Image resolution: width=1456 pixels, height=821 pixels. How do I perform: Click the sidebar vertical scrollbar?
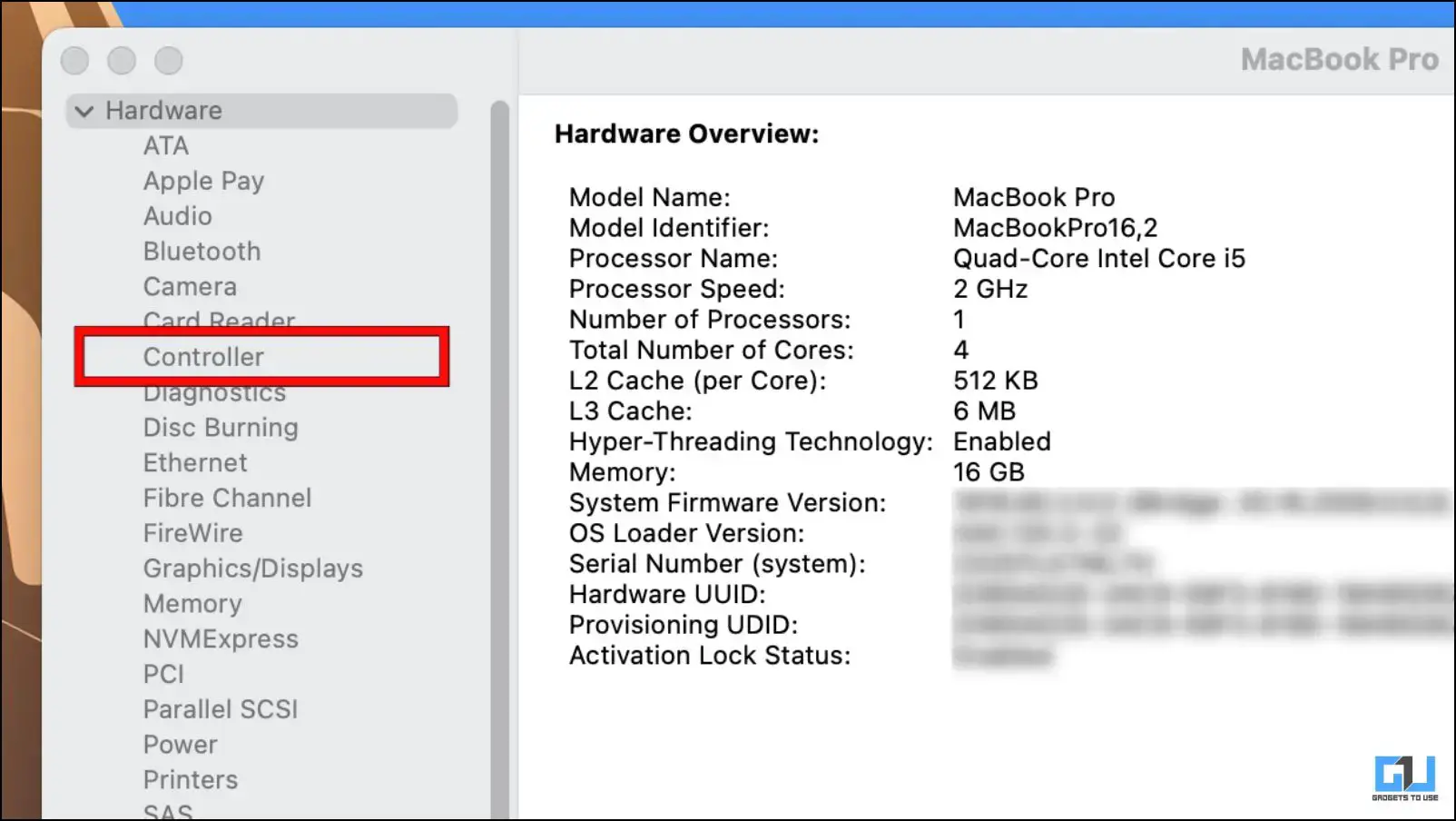(x=499, y=454)
